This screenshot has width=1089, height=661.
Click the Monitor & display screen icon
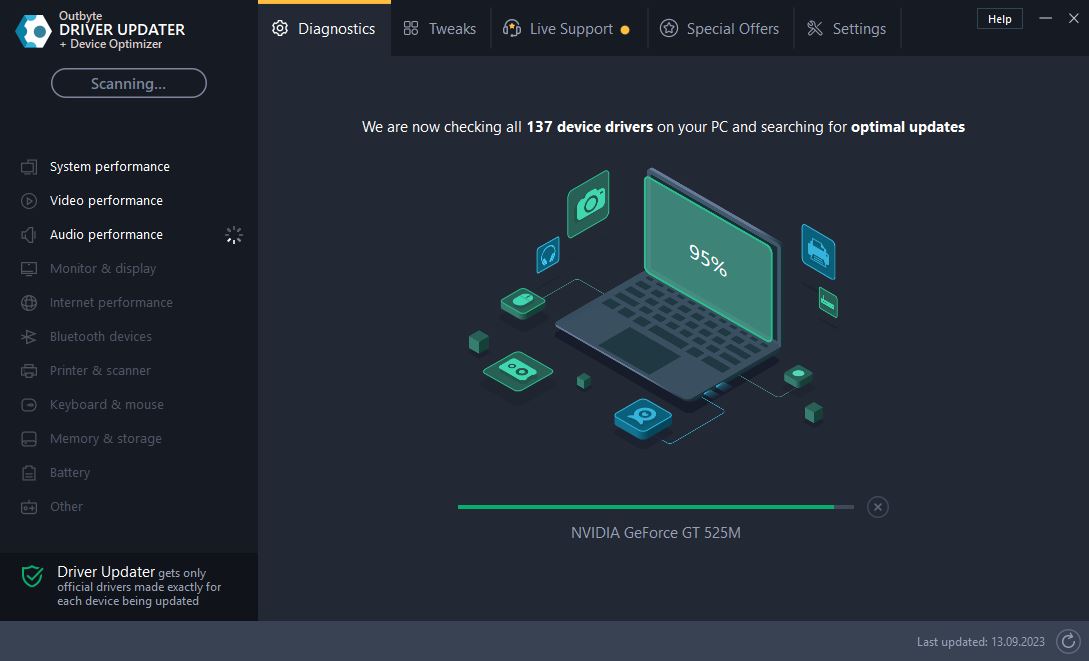pos(28,269)
